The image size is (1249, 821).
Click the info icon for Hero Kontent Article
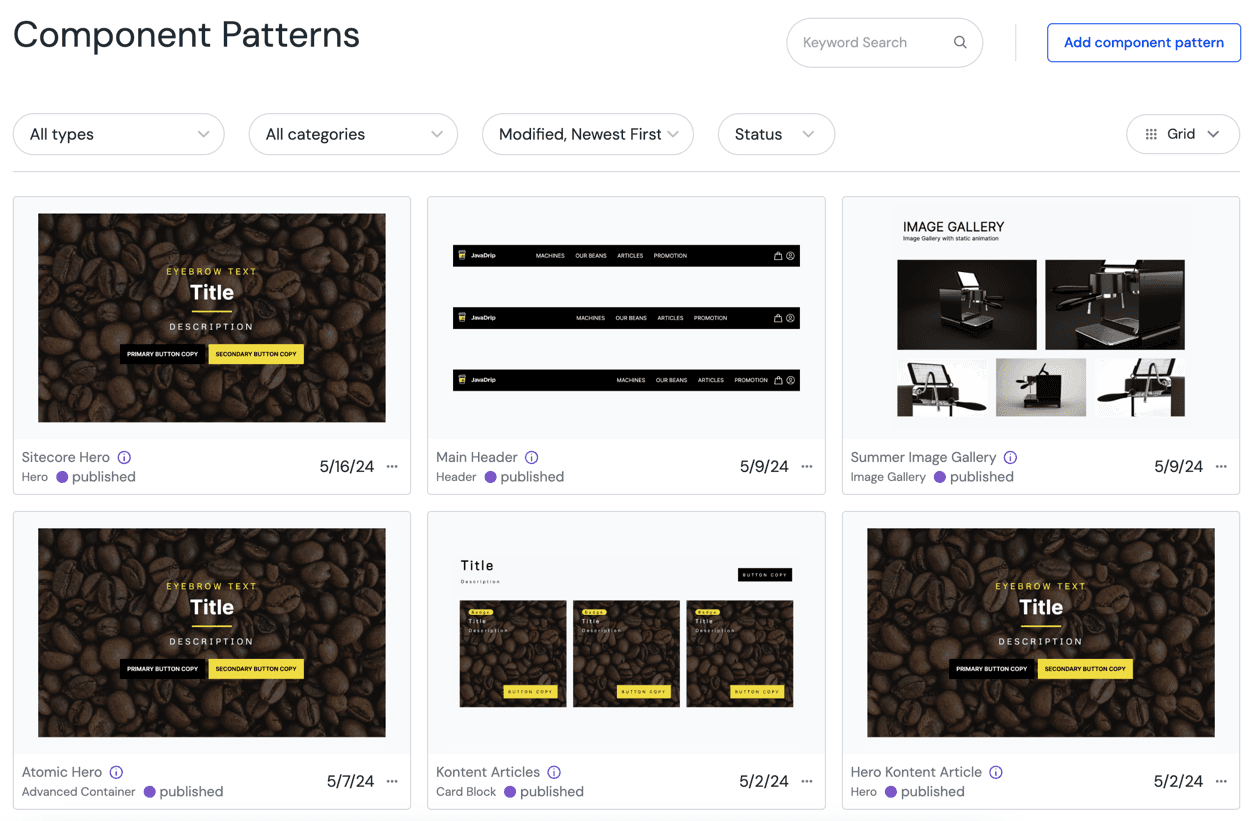(x=995, y=772)
